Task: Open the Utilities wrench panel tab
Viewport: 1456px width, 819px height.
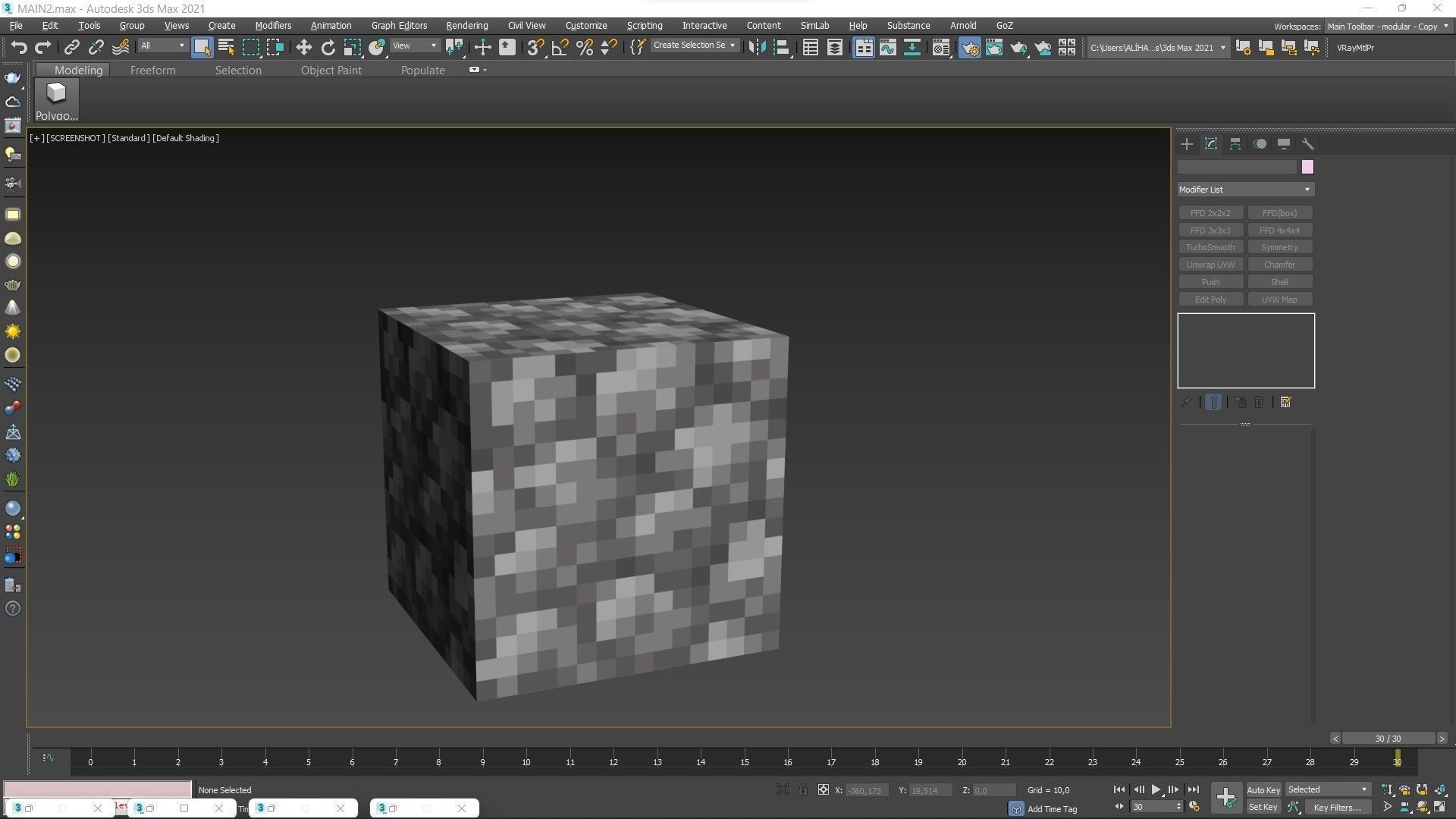Action: pos(1308,144)
